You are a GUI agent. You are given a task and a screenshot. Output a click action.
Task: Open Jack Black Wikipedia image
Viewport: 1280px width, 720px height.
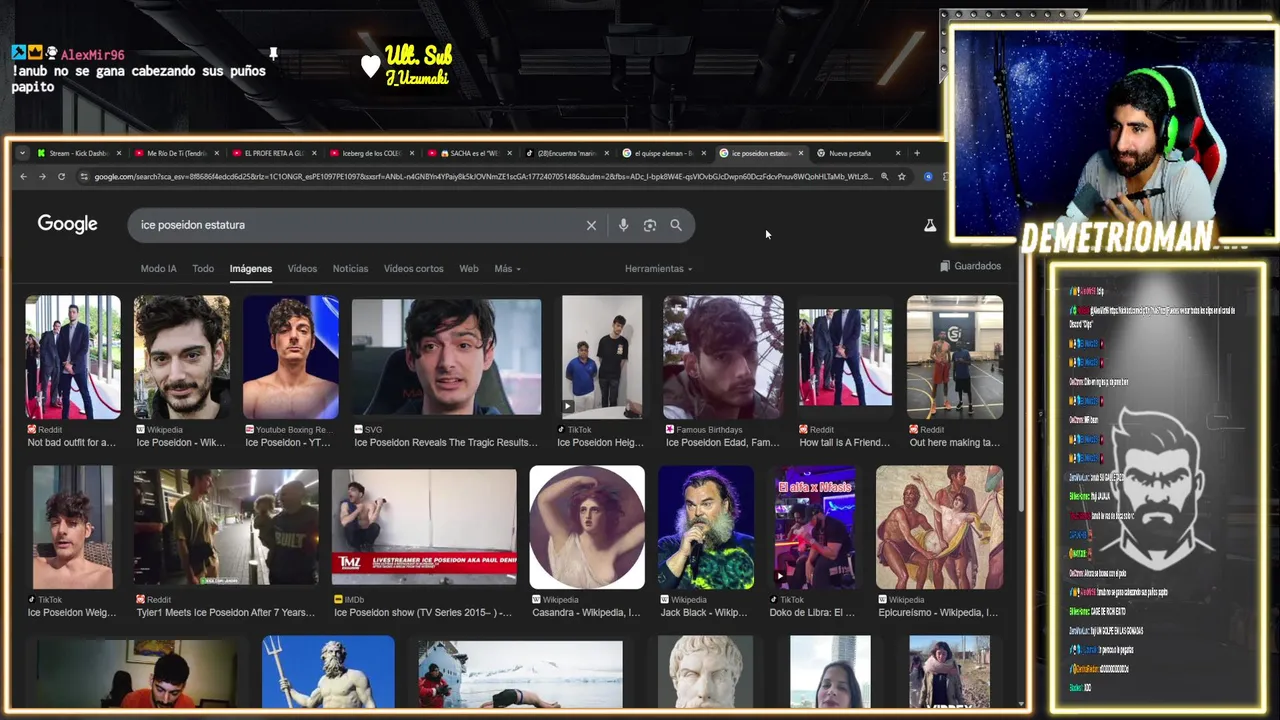tap(706, 527)
